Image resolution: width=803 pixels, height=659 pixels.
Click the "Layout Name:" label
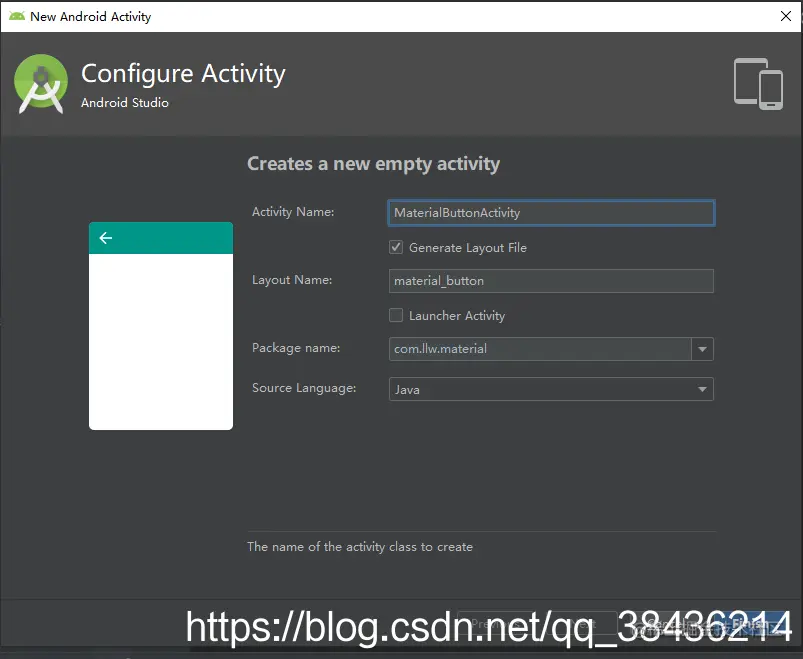(292, 280)
